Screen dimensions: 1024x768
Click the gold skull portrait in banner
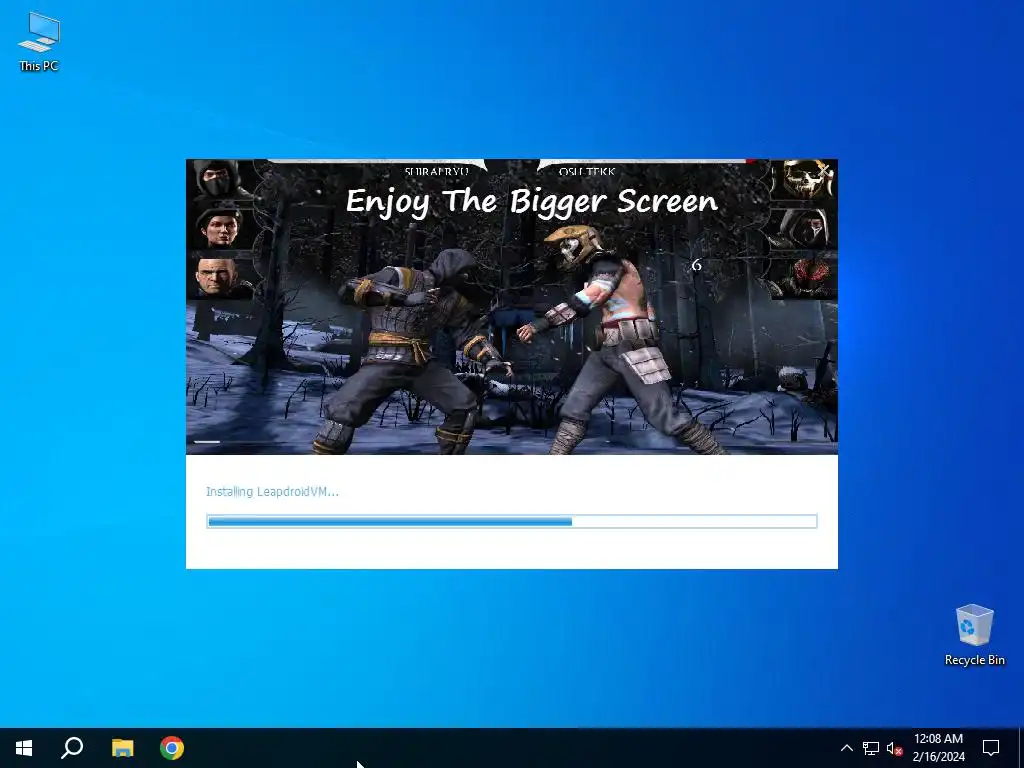(806, 178)
